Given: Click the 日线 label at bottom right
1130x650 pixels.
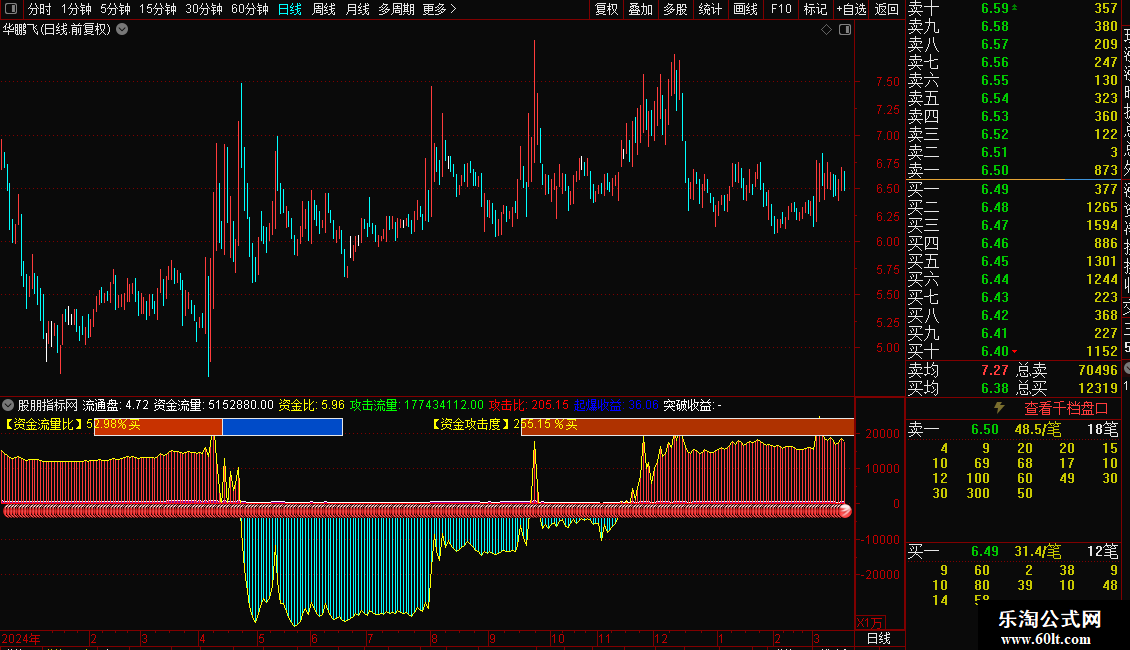Looking at the screenshot, I should click(878, 638).
